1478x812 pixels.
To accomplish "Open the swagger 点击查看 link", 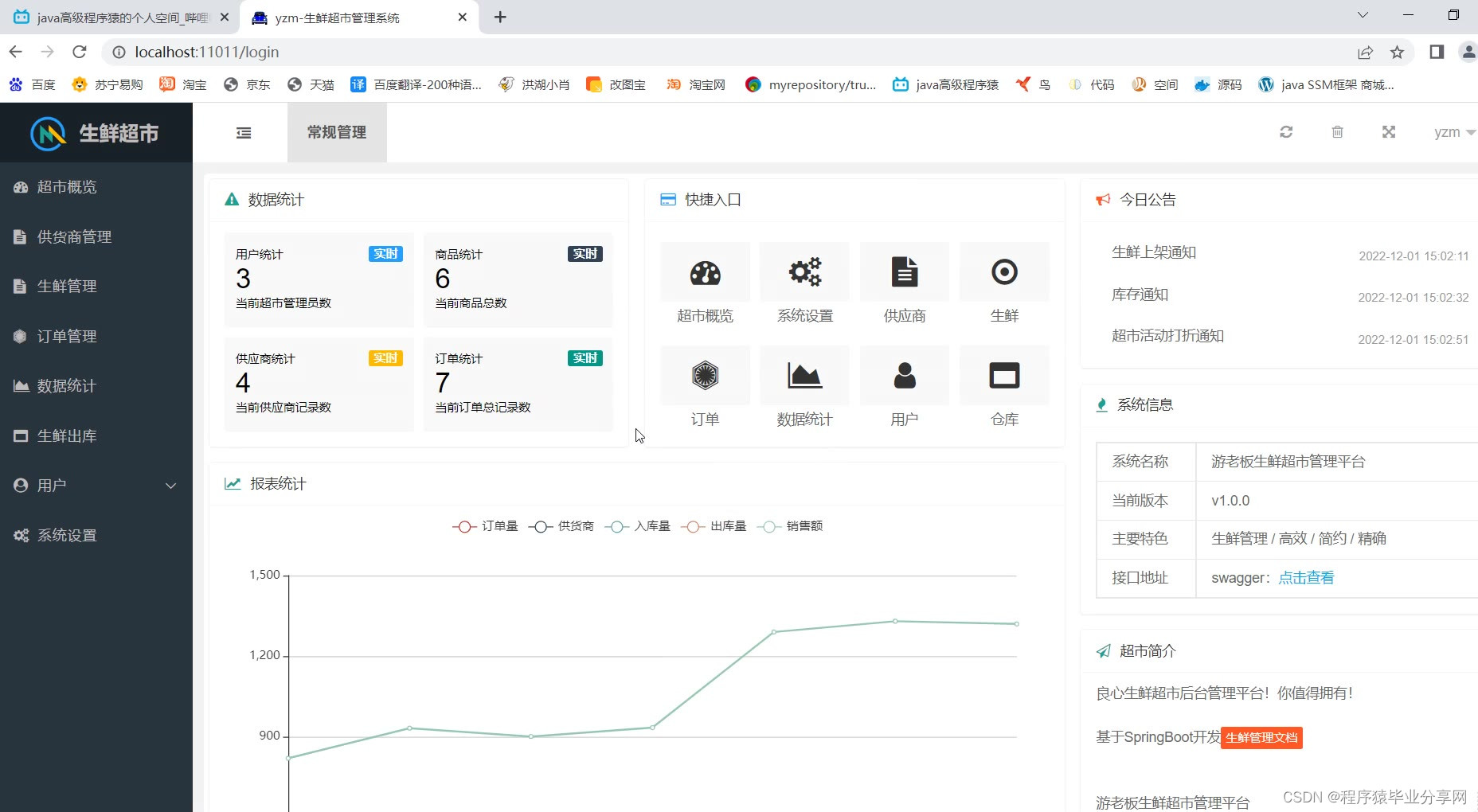I will pyautogui.click(x=1306, y=578).
